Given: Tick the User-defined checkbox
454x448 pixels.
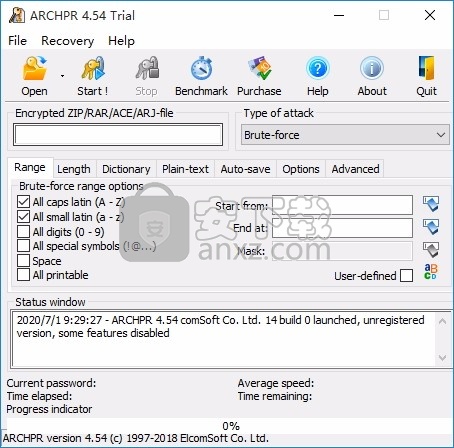Looking at the screenshot, I should (x=406, y=276).
